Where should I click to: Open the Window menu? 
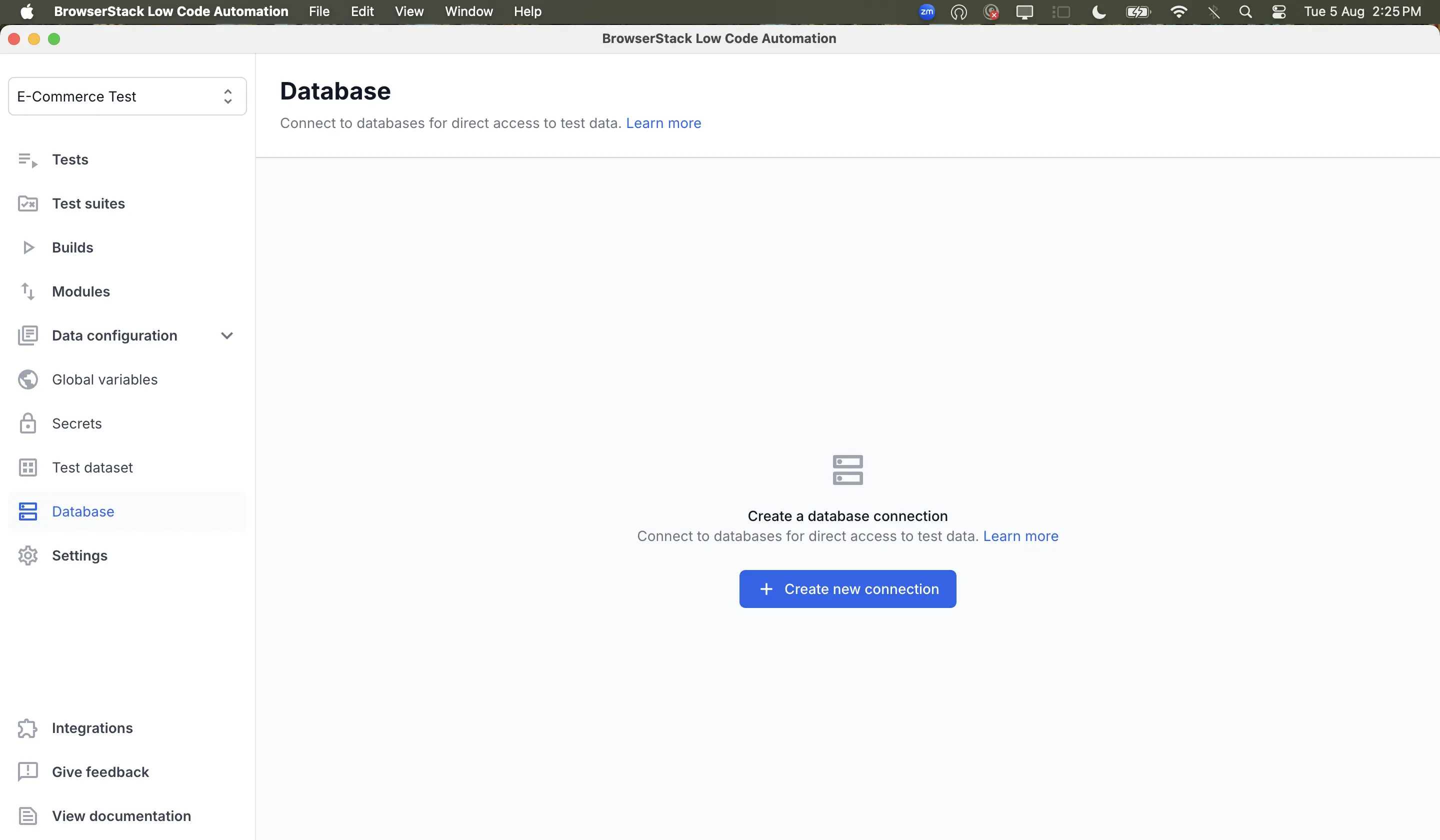pos(468,11)
